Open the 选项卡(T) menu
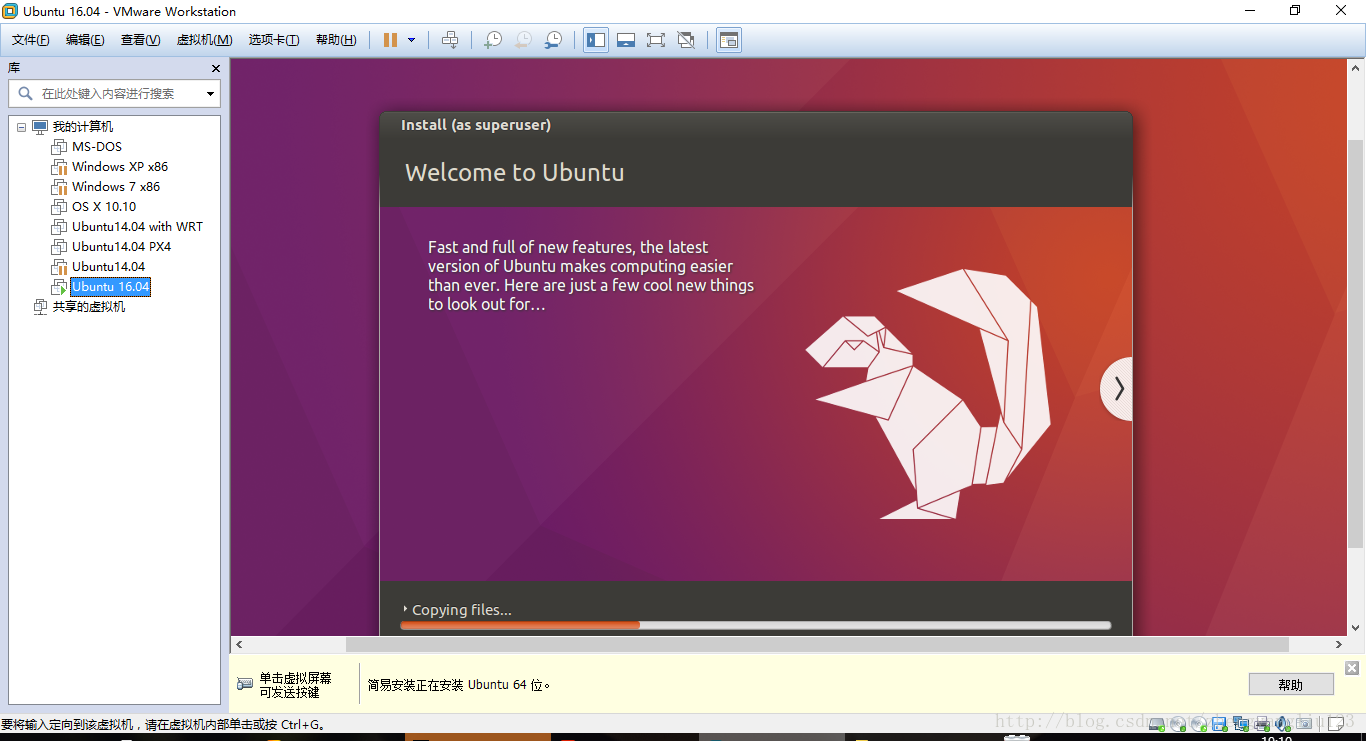The width and height of the screenshot is (1366, 741). point(274,40)
